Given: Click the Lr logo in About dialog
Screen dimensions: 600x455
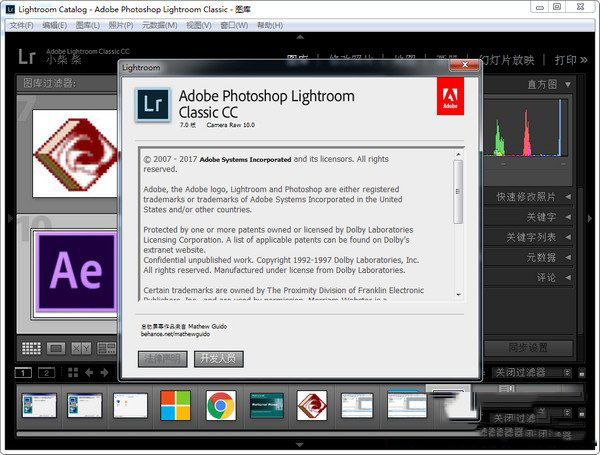Looking at the screenshot, I should click(x=153, y=105).
